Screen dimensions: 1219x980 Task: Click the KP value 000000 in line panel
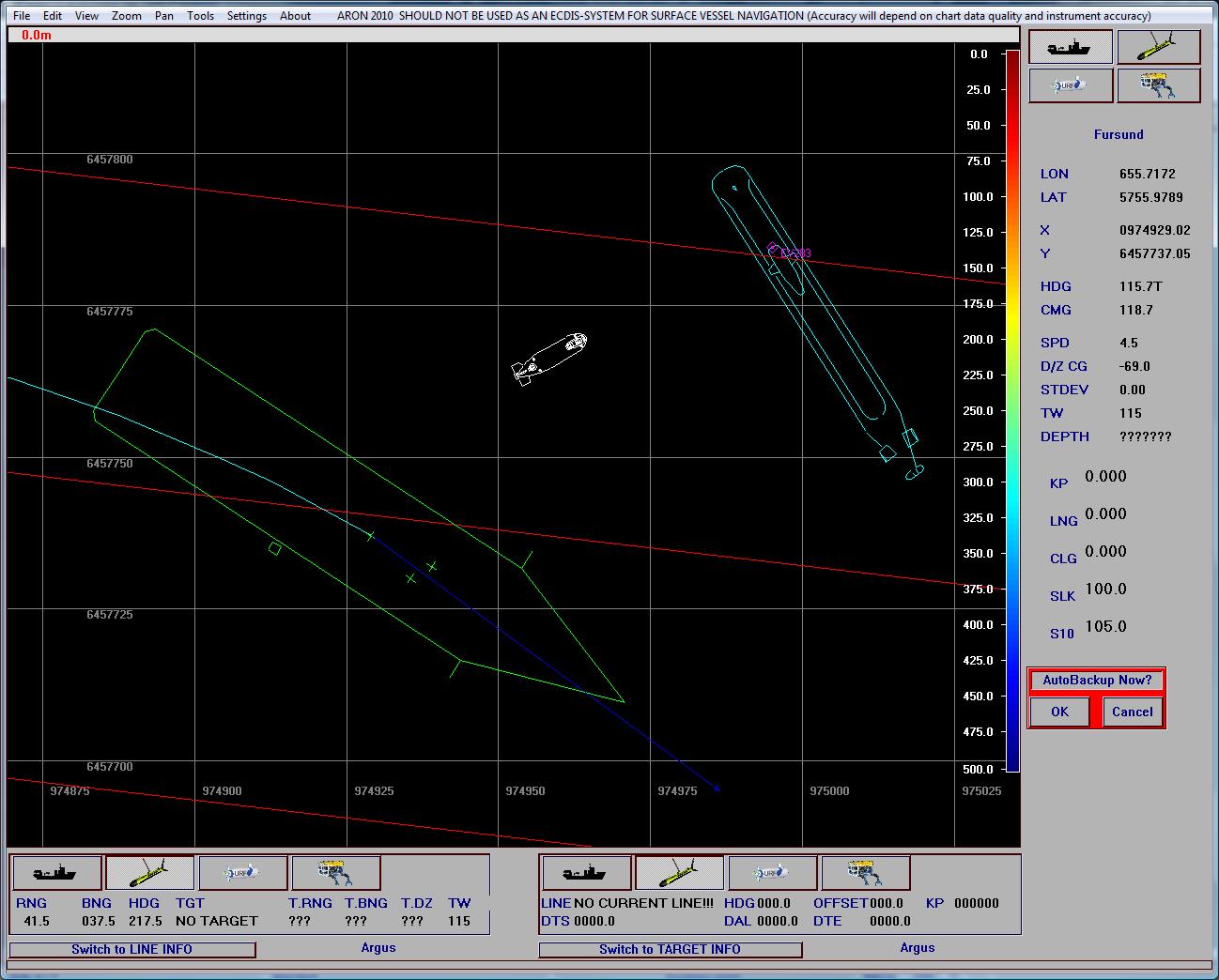(977, 903)
